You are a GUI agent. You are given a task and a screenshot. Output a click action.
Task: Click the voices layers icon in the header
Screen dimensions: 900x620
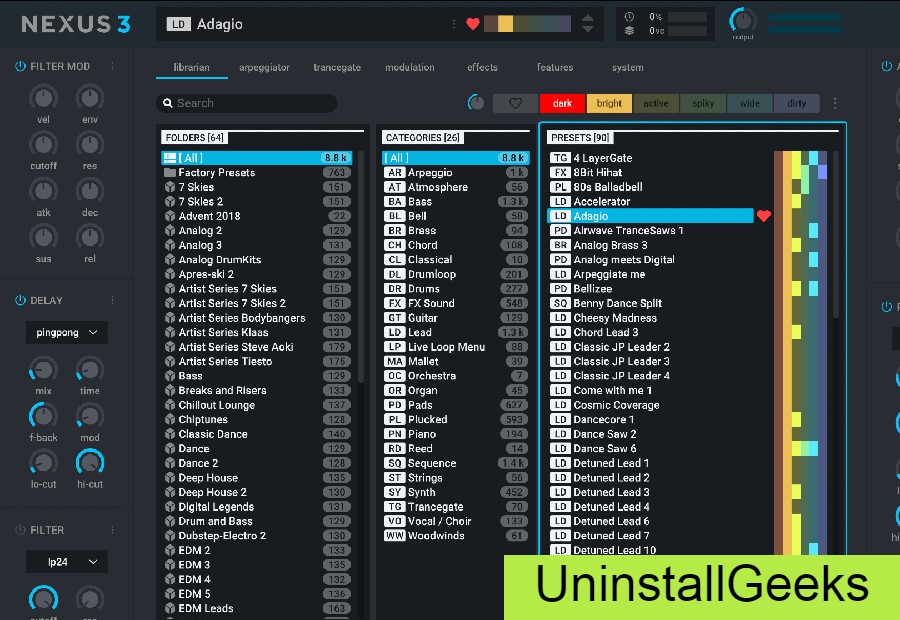(x=629, y=31)
